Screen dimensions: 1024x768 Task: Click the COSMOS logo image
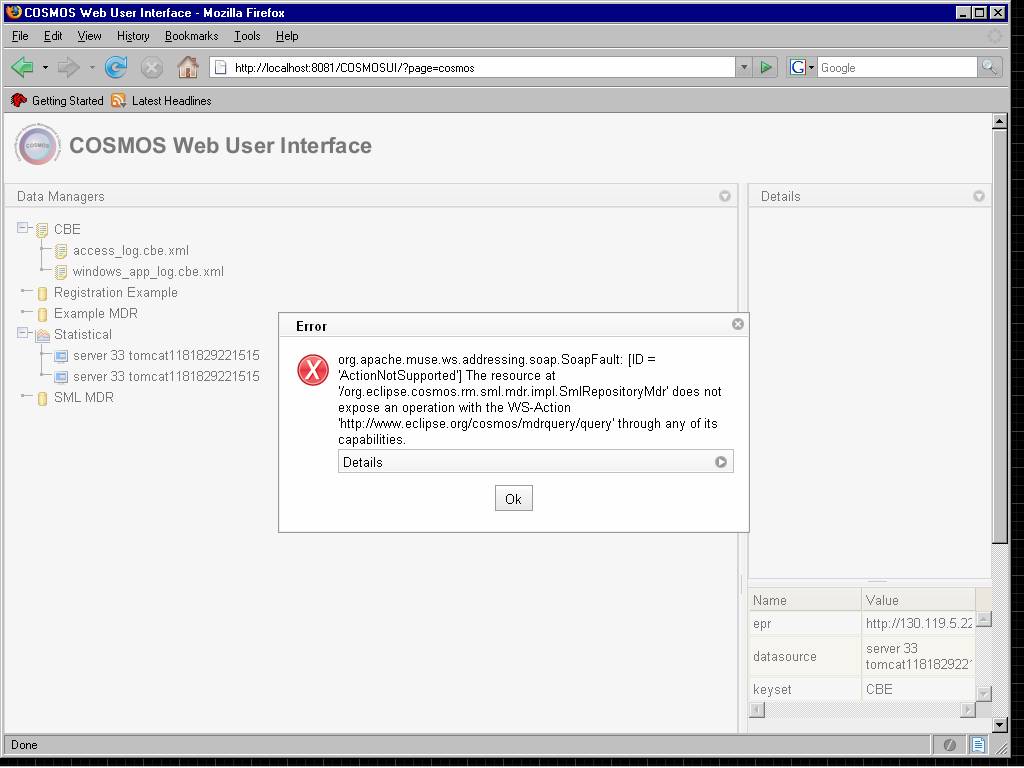coord(37,145)
